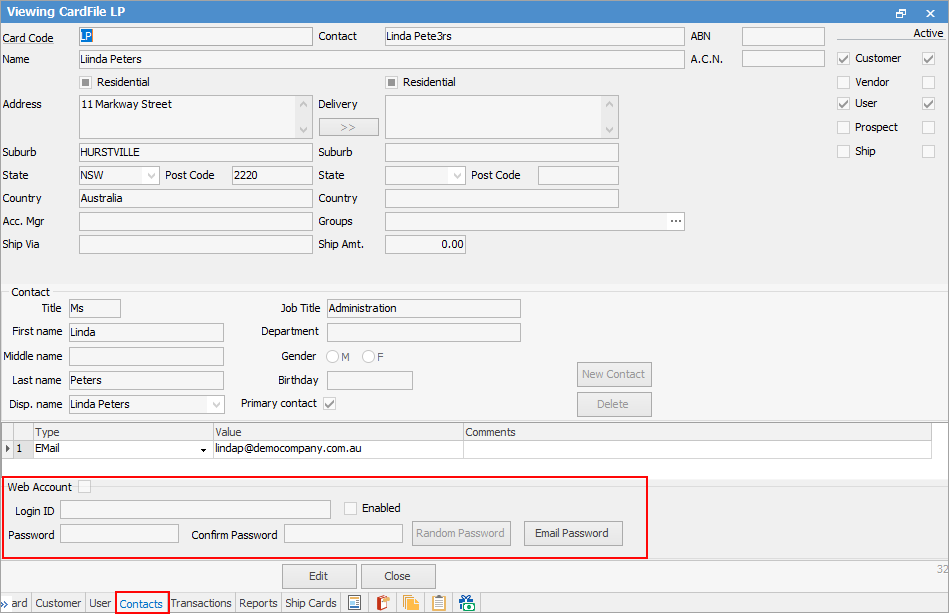Click the yellow stacked-pages icon tab
The height and width of the screenshot is (614, 949).
[410, 603]
